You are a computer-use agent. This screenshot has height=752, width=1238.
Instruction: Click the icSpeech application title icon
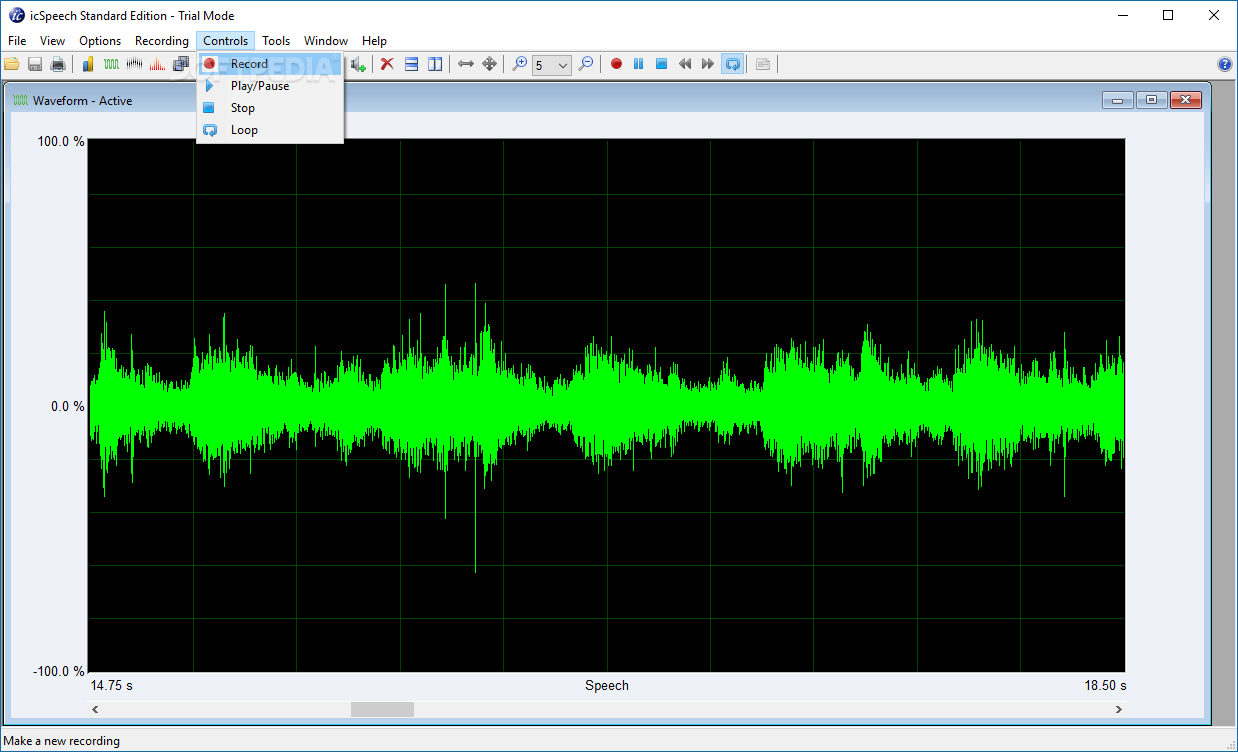point(16,15)
